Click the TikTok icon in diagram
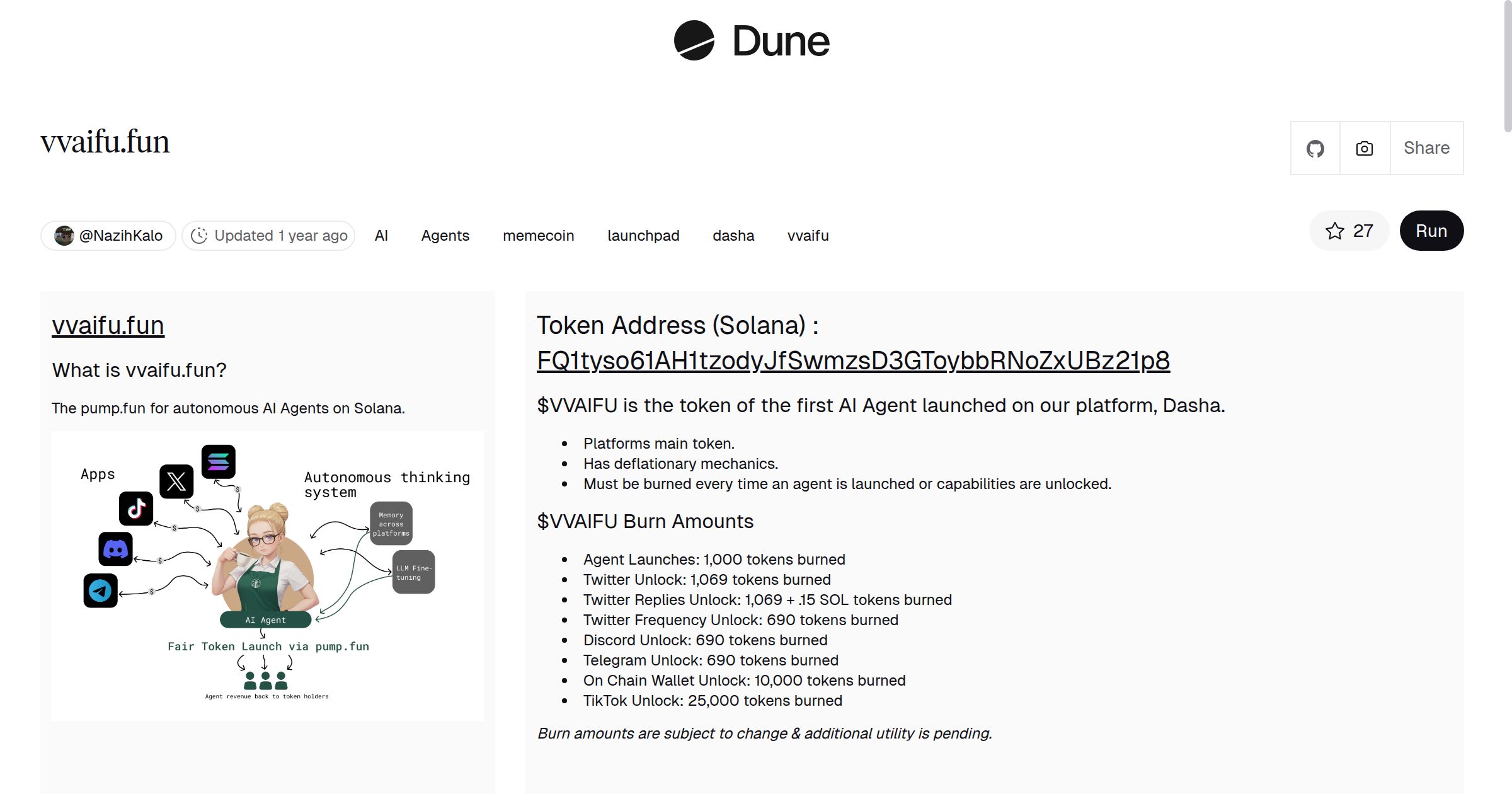 click(x=136, y=509)
